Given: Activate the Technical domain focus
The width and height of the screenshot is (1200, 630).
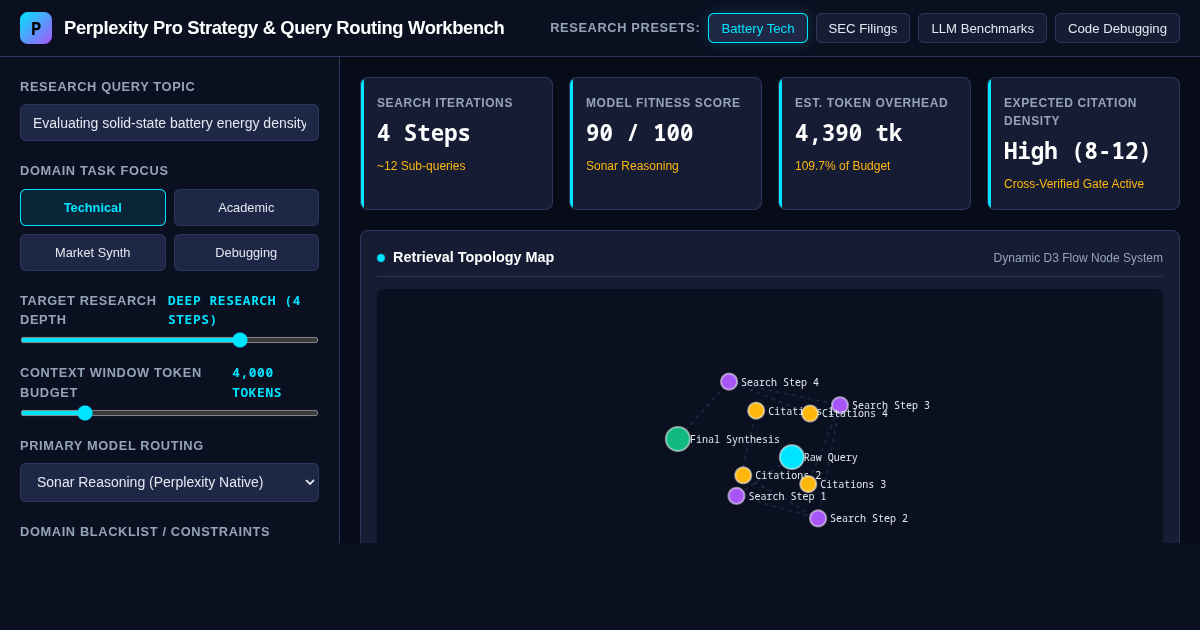Looking at the screenshot, I should [93, 208].
